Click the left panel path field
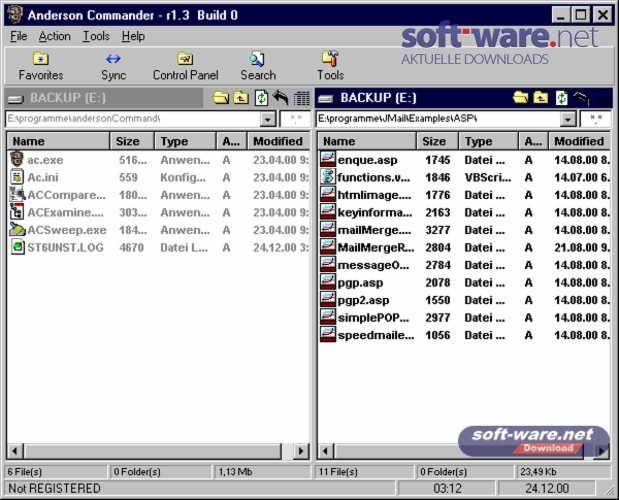The width and height of the screenshot is (619, 500). click(x=133, y=119)
